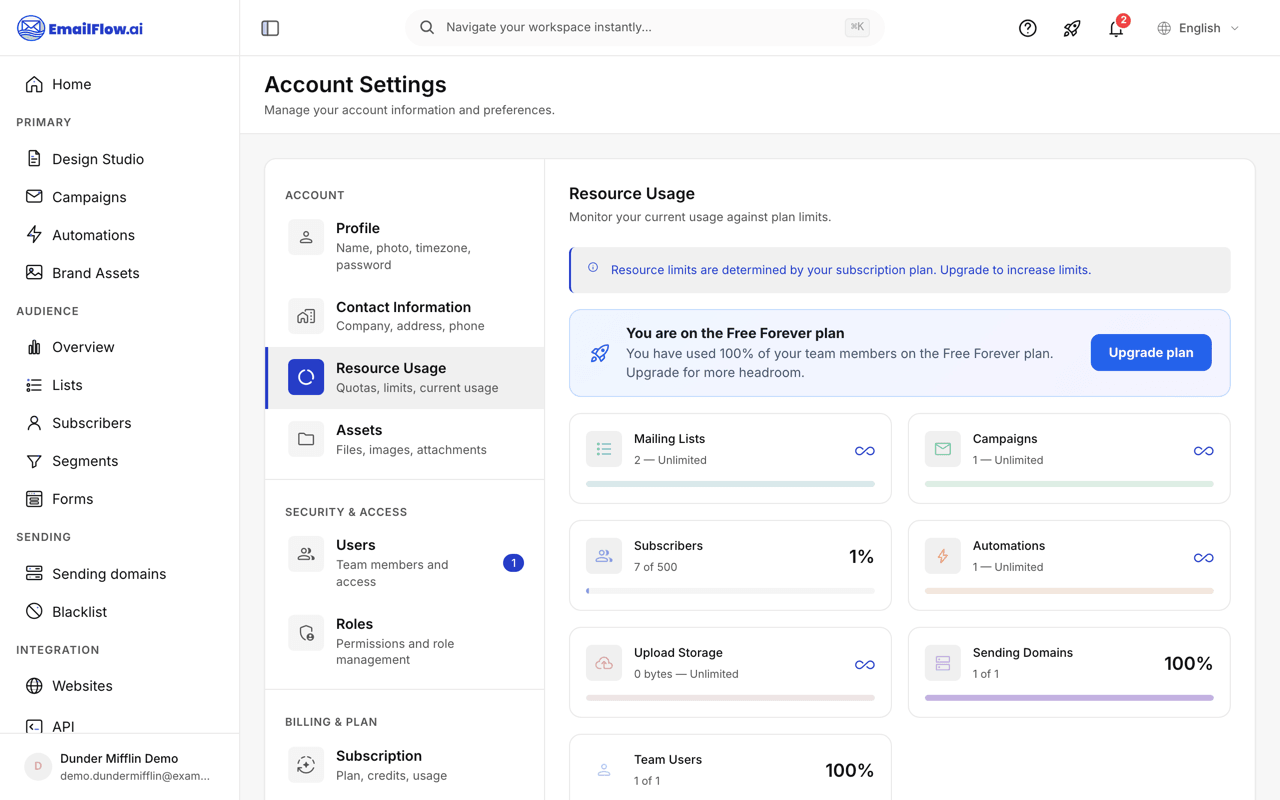Click the Contact Information building icon
1280x800 pixels.
306,316
